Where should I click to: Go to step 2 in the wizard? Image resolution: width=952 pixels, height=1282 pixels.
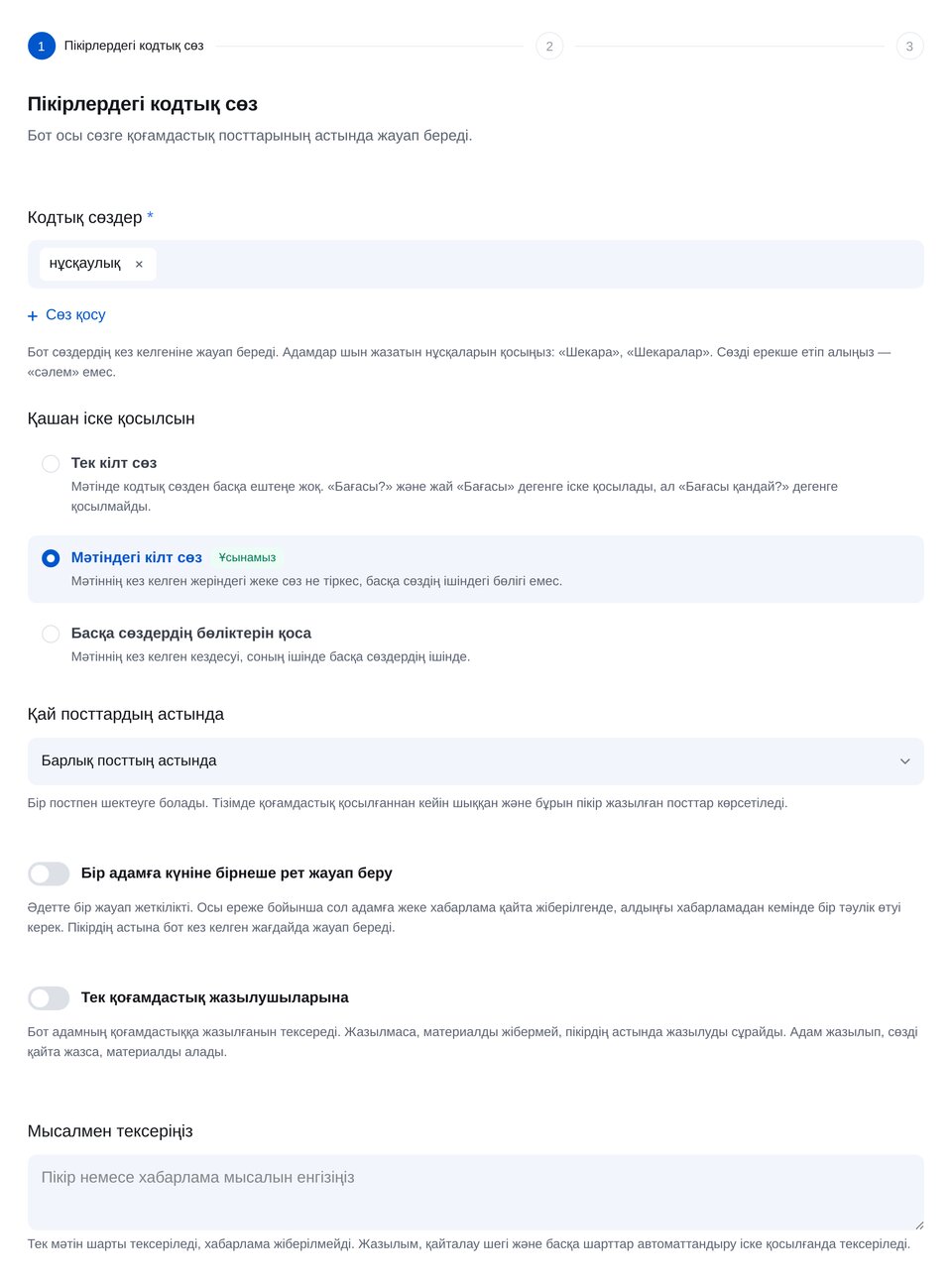549,47
